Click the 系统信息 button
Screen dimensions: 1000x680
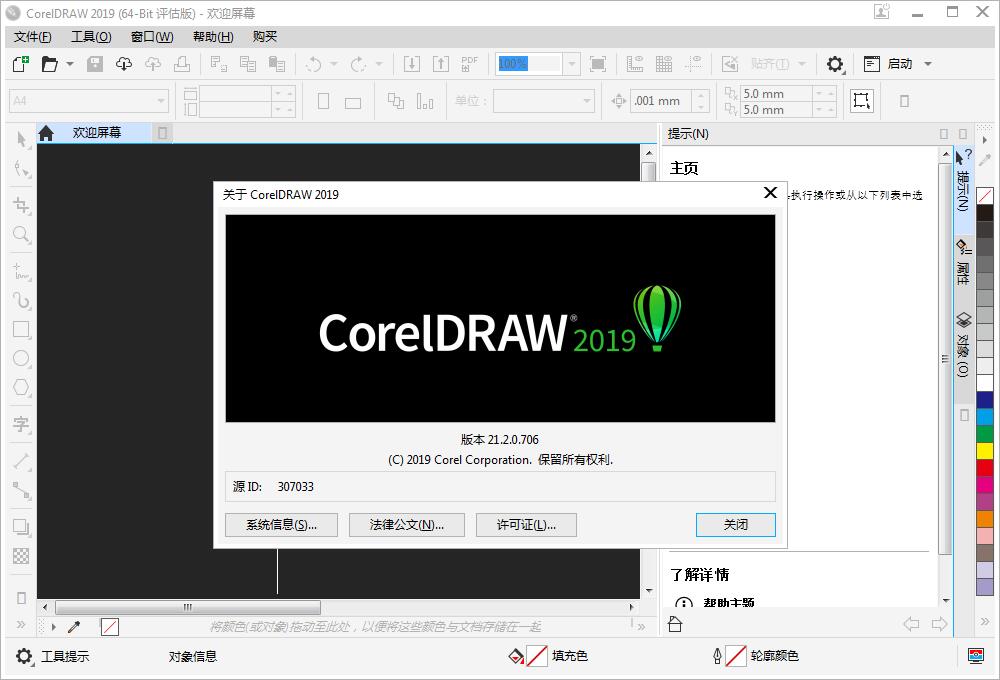coord(281,524)
